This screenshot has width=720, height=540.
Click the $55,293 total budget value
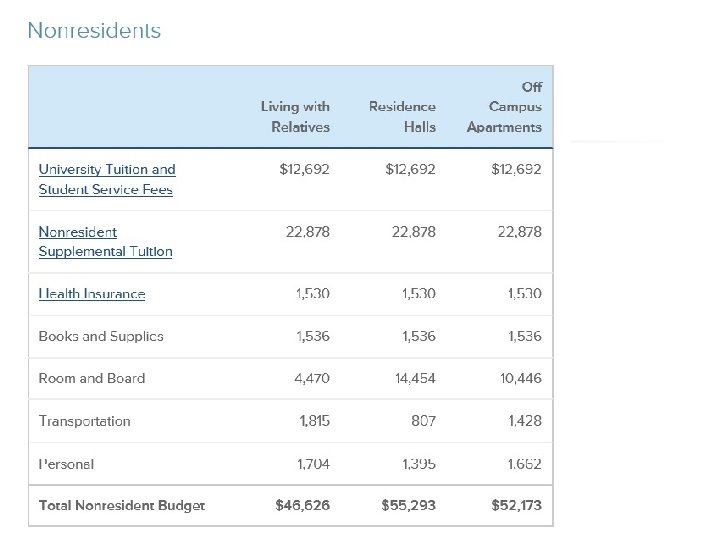[x=408, y=505]
